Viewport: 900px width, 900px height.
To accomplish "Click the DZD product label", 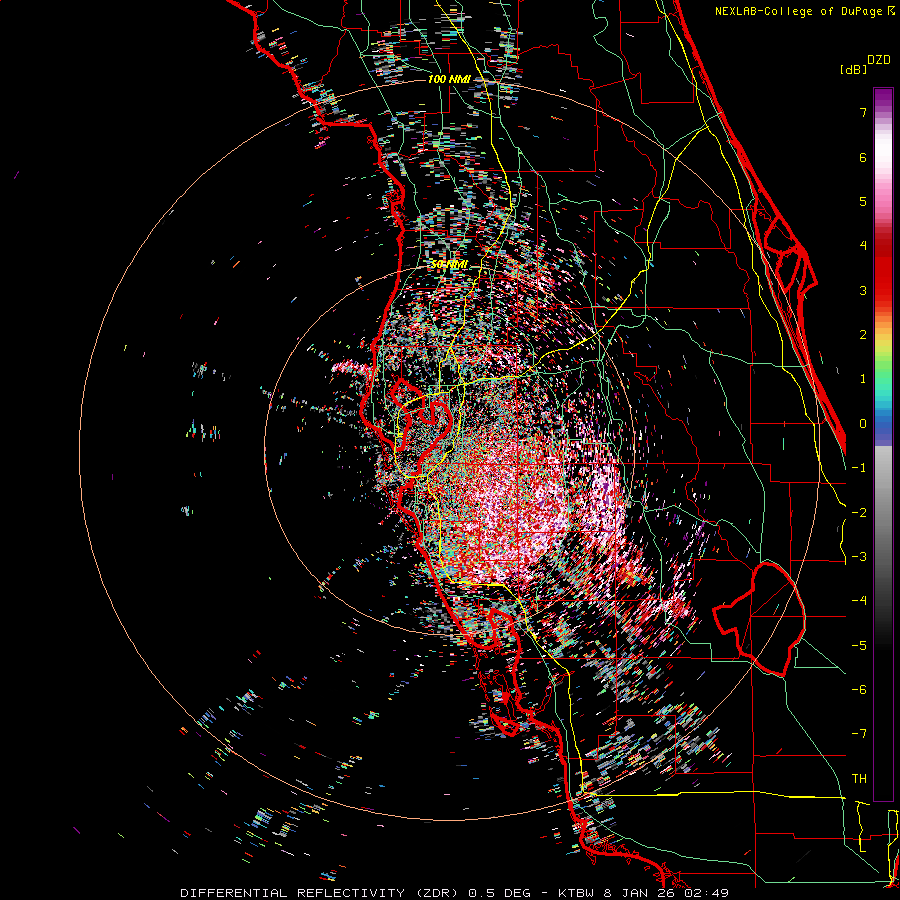I will coord(879,60).
